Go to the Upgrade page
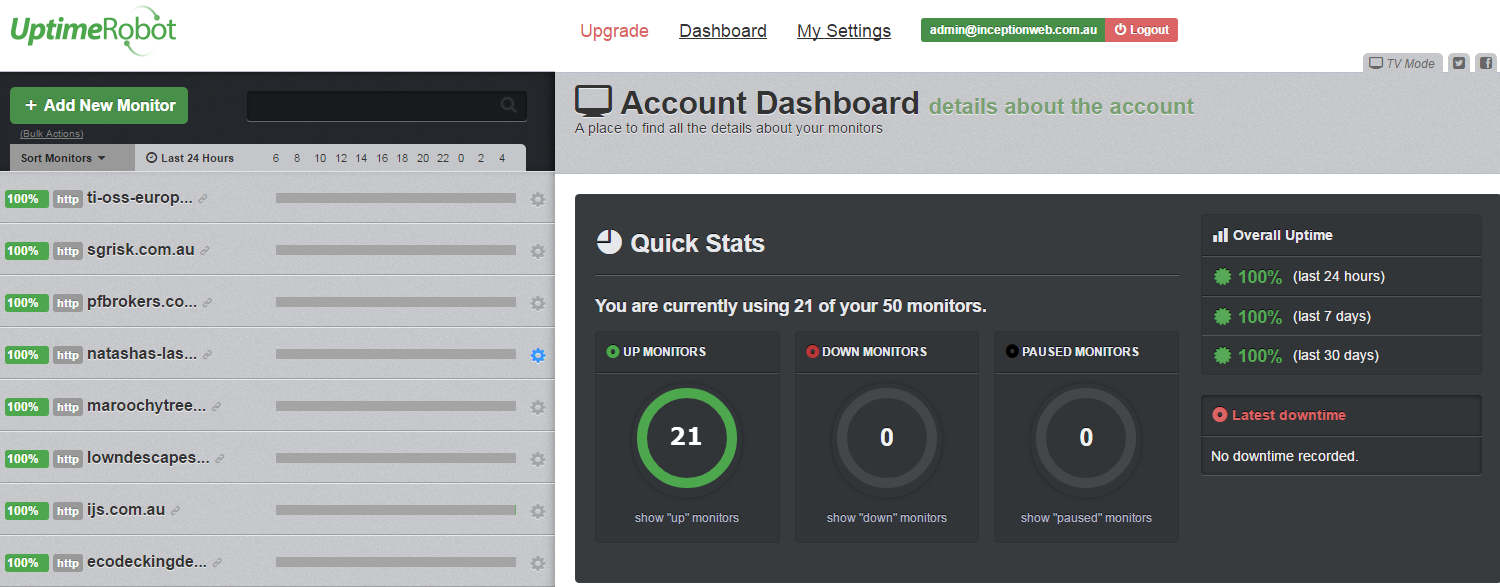This screenshot has height=587, width=1500. (x=614, y=31)
